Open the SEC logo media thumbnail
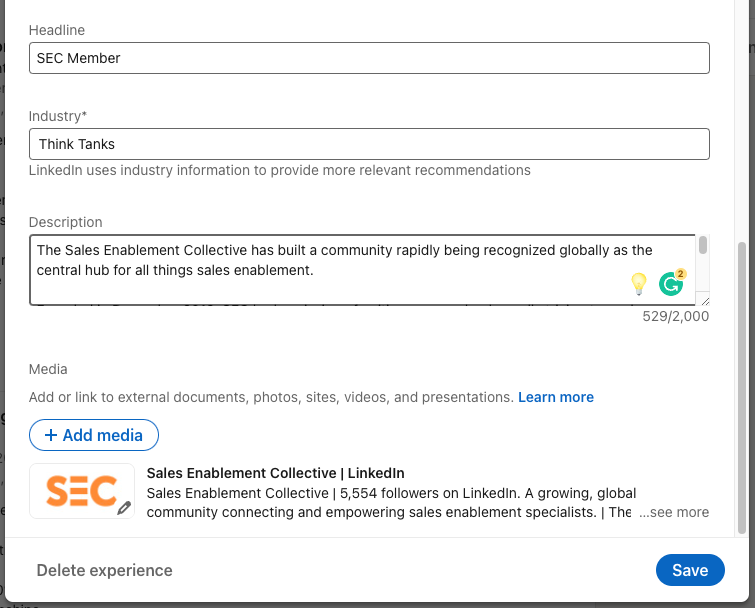 (x=82, y=490)
